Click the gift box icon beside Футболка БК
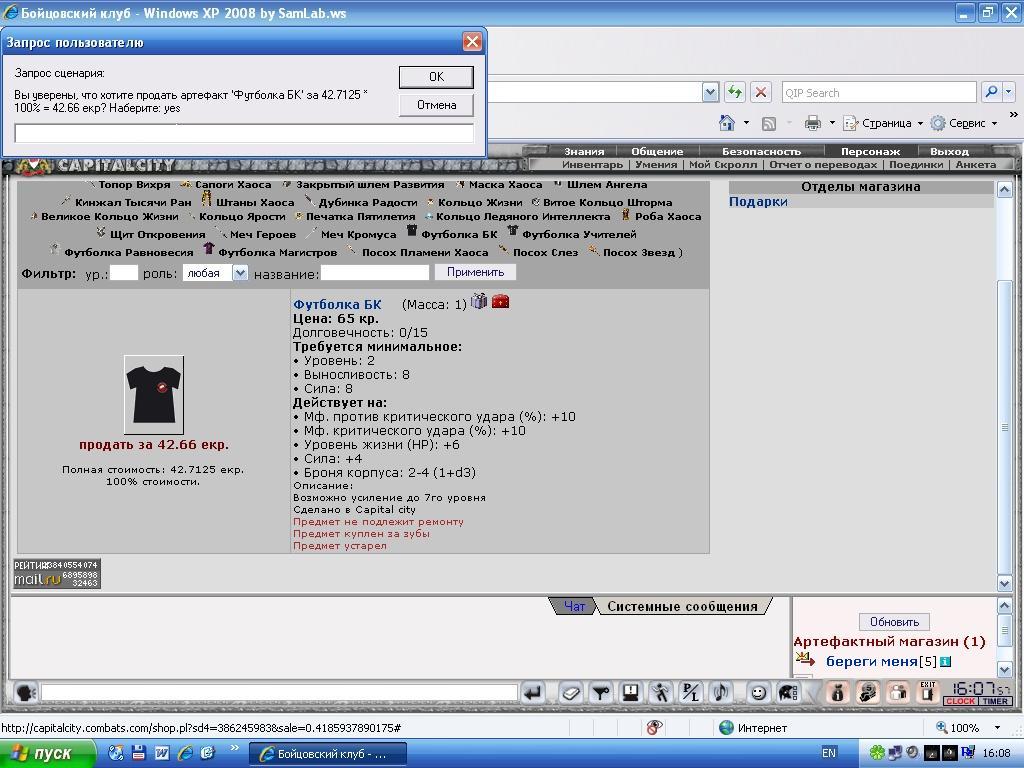 point(479,301)
